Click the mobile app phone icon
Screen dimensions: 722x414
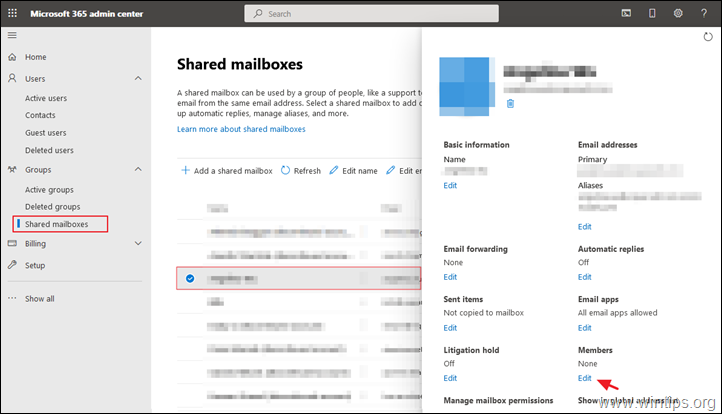tap(652, 13)
